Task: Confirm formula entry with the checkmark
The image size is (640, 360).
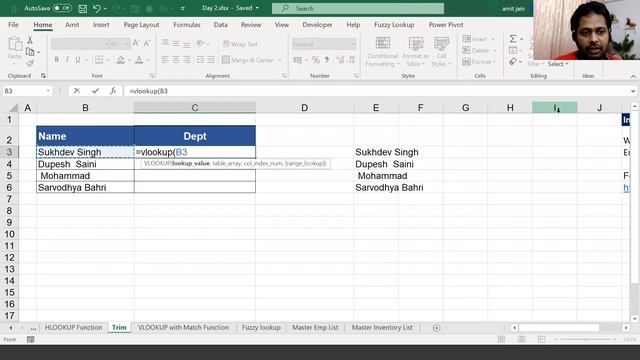Action: coord(95,91)
